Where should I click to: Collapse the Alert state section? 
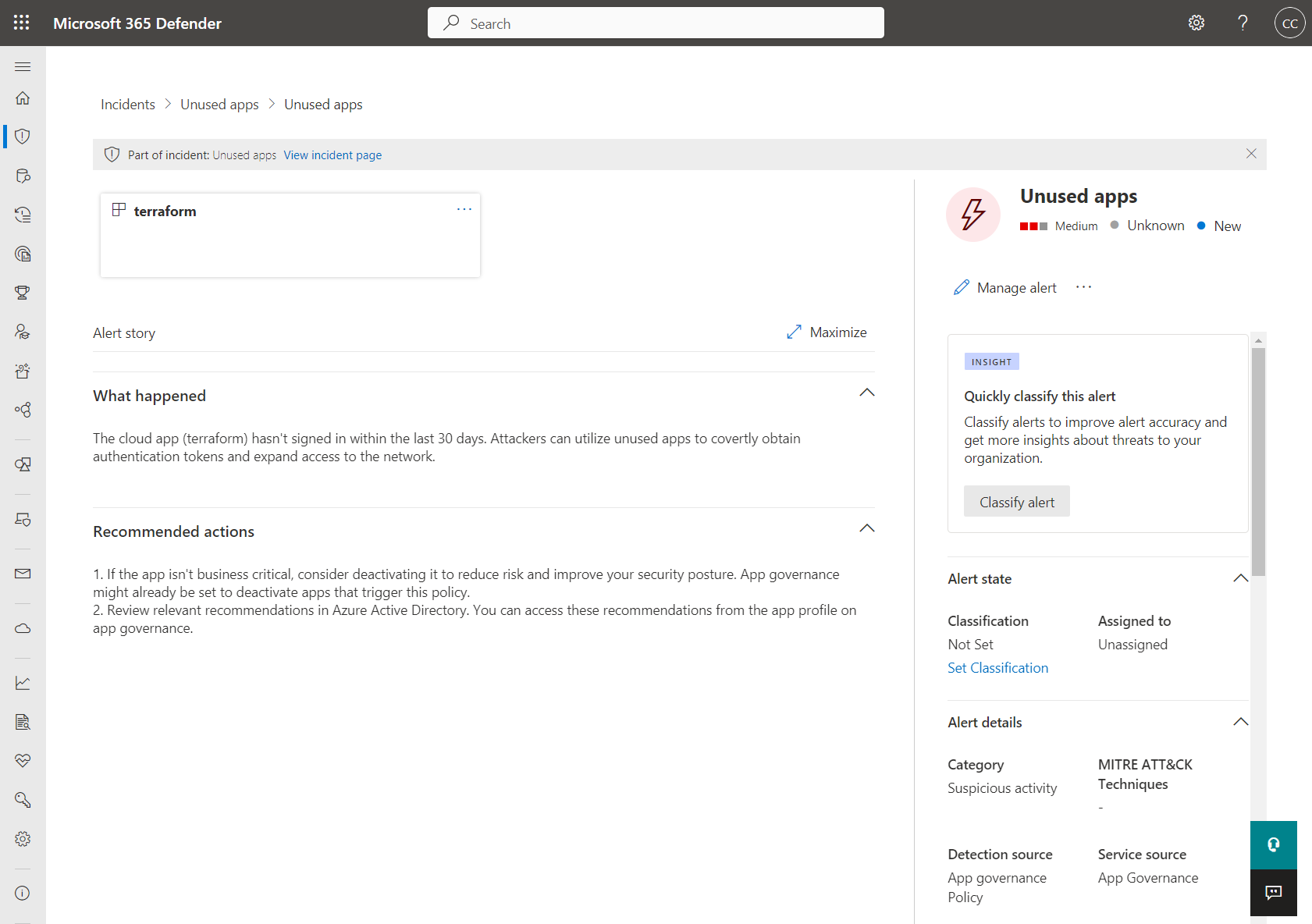[1240, 578]
